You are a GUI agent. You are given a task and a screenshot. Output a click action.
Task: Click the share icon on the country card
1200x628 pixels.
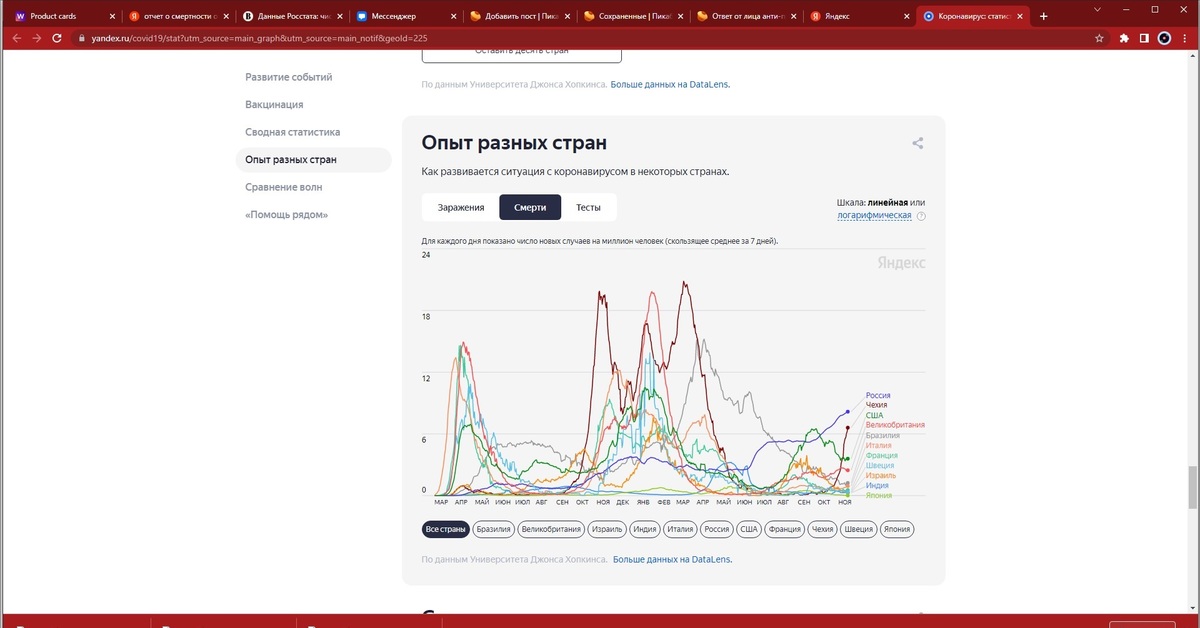pyautogui.click(x=917, y=143)
